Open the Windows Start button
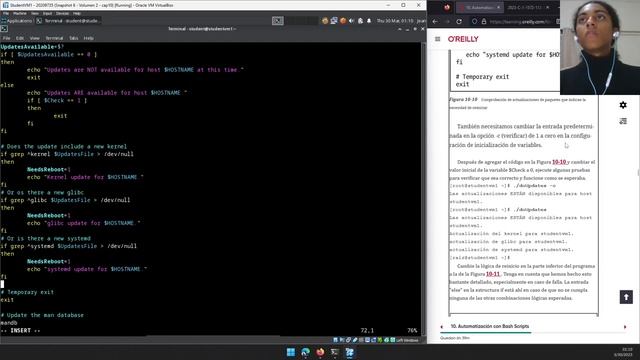This screenshot has height=360, width=640. pos(291,352)
